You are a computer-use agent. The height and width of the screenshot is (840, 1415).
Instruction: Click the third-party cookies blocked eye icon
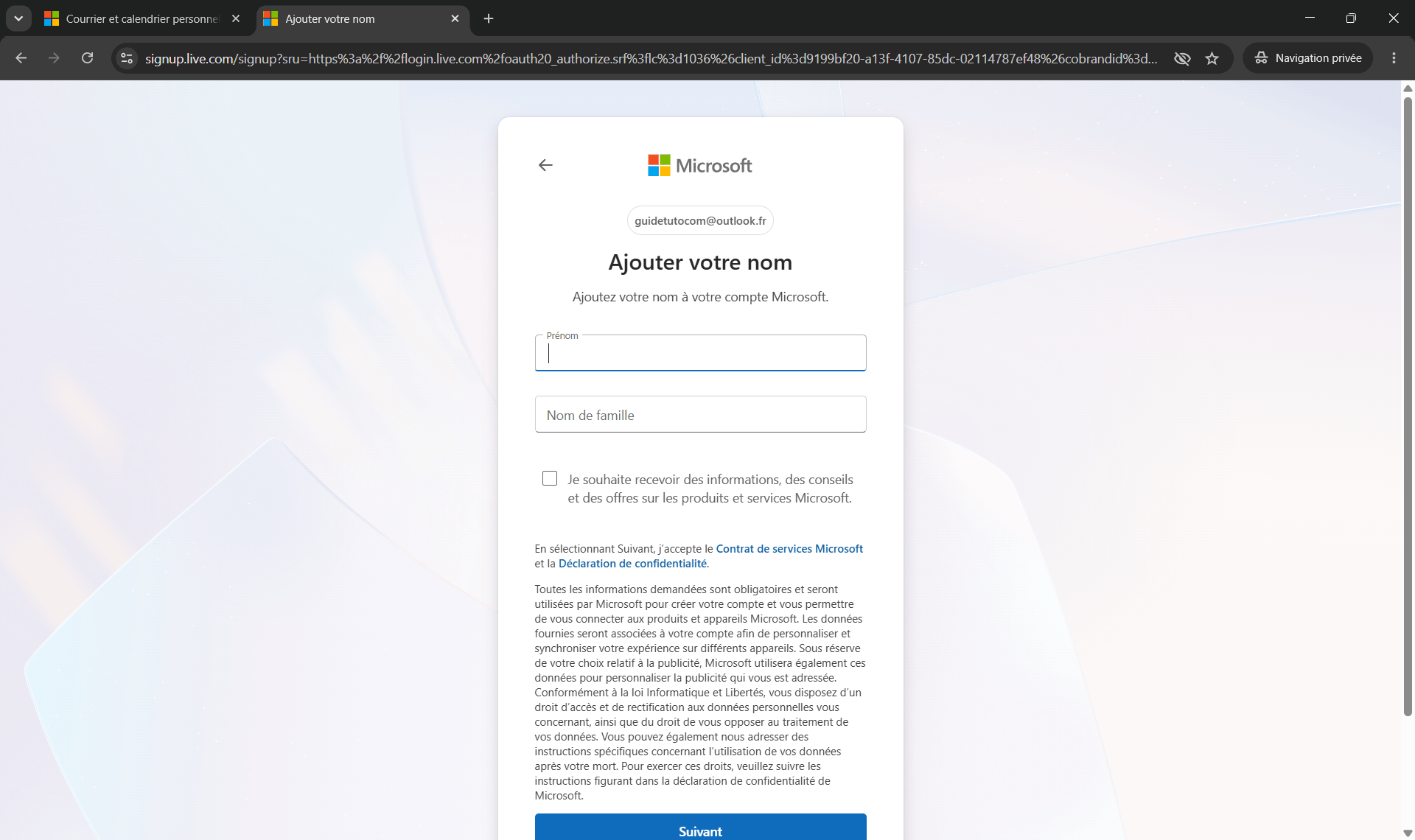click(x=1182, y=58)
